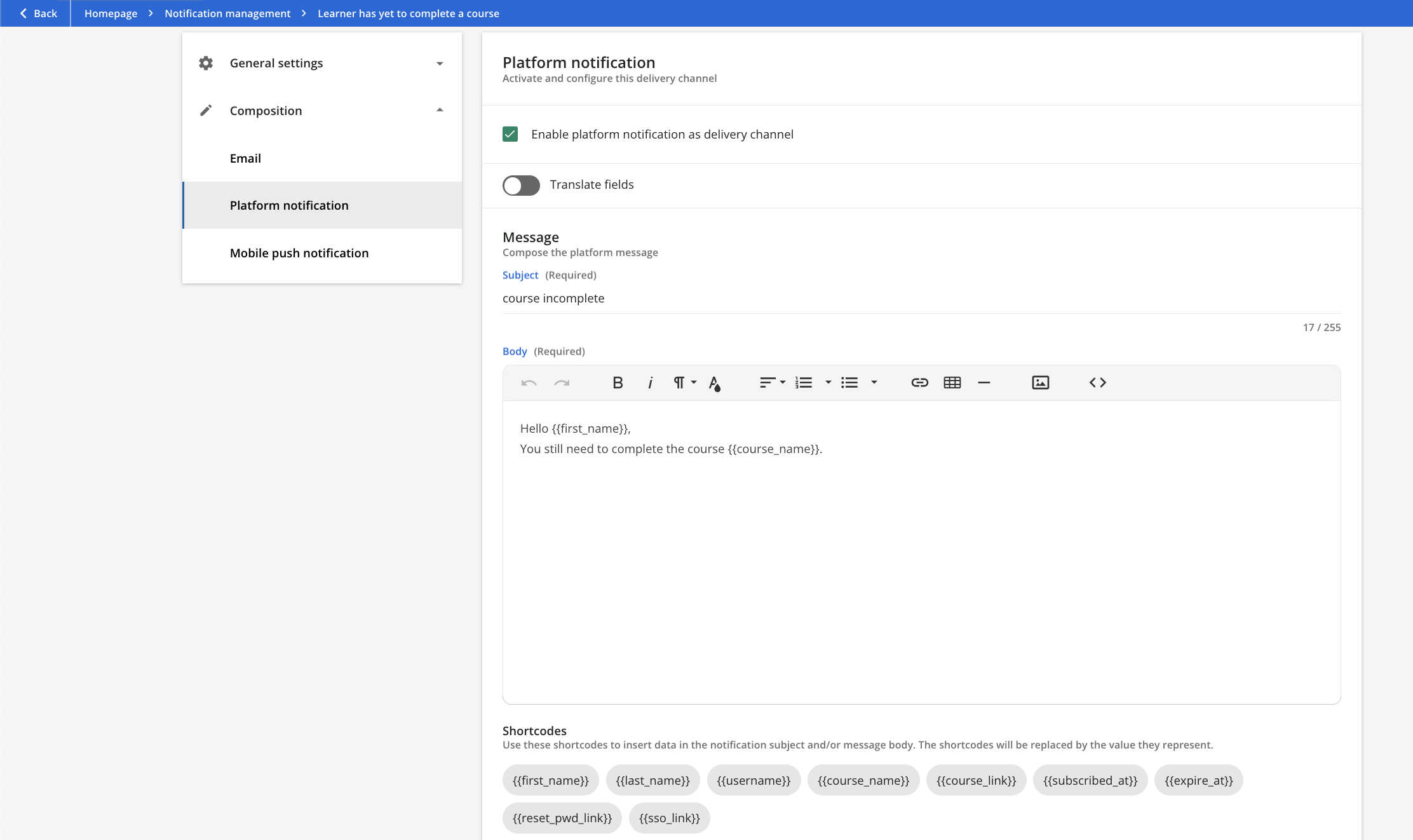
Task: Click the Platform notification page heading
Action: coord(579,62)
